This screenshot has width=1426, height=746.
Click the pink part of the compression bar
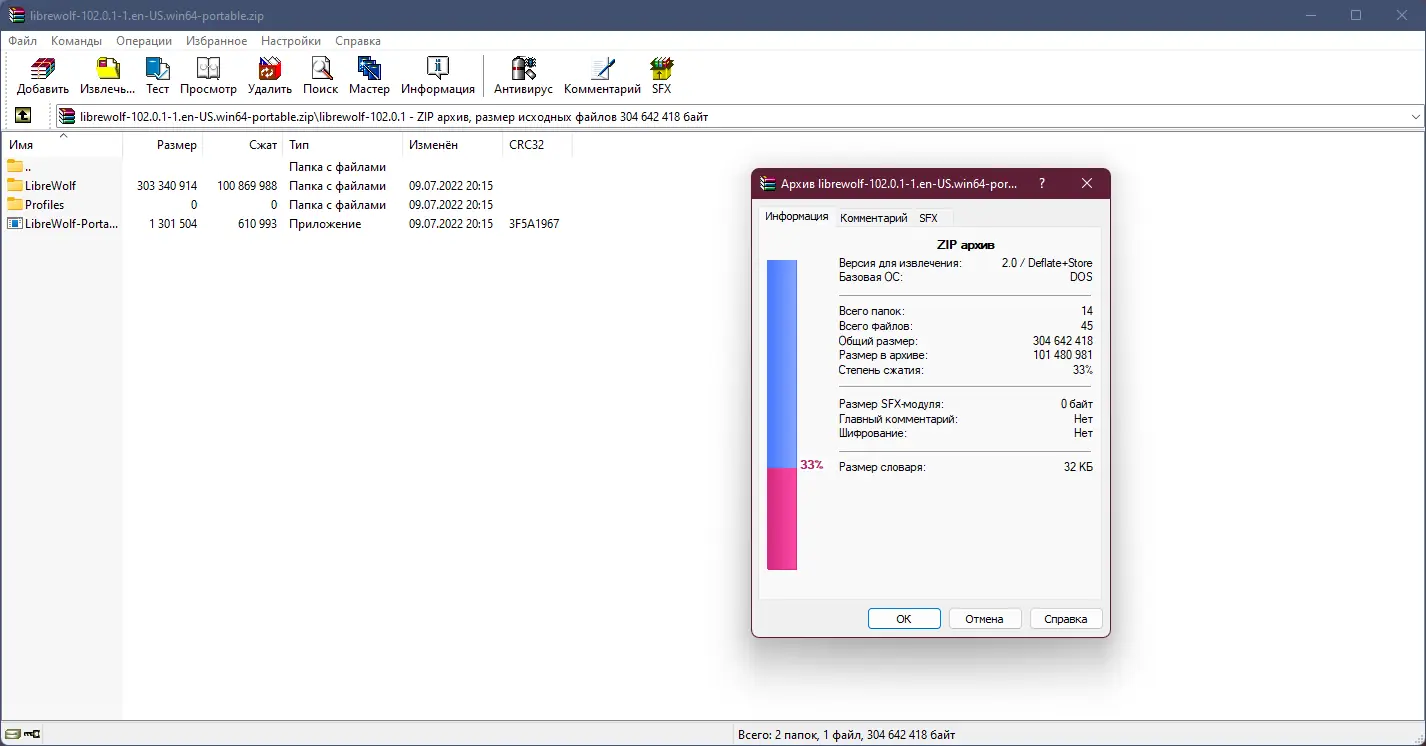tap(782, 519)
